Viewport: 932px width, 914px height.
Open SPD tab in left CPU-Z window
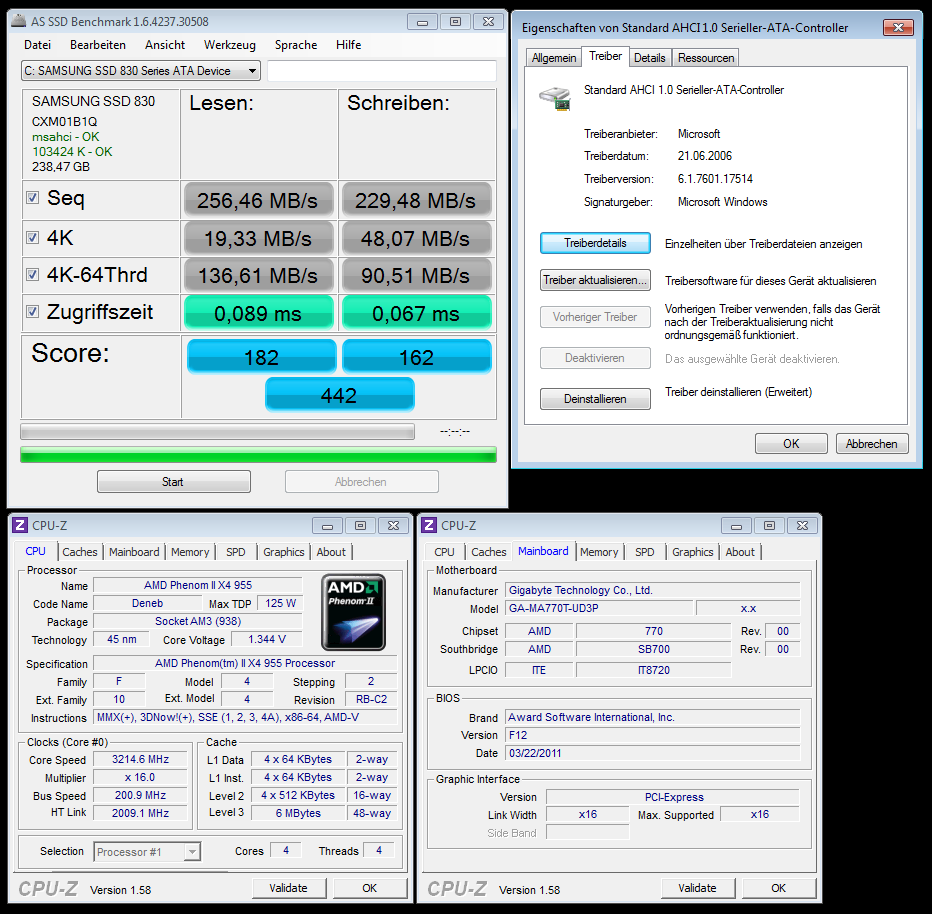pos(235,552)
